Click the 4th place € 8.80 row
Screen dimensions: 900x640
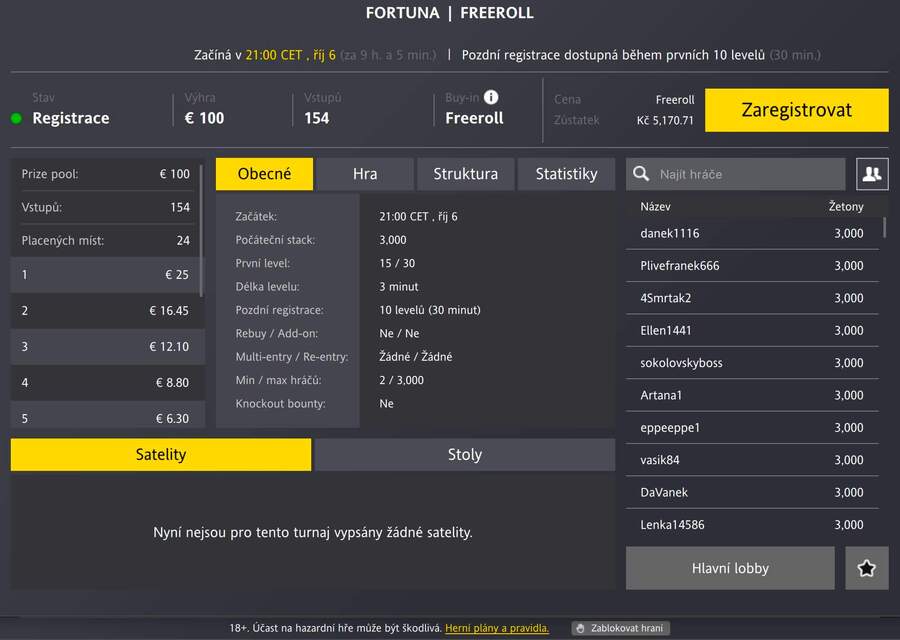click(x=107, y=382)
